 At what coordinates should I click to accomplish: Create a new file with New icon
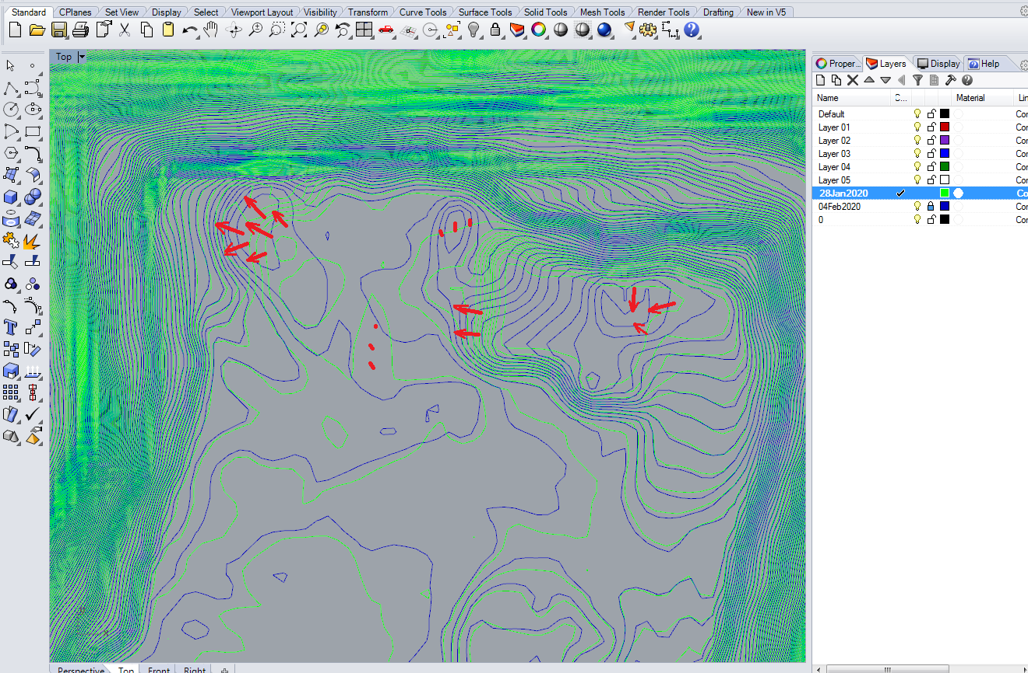click(15, 30)
